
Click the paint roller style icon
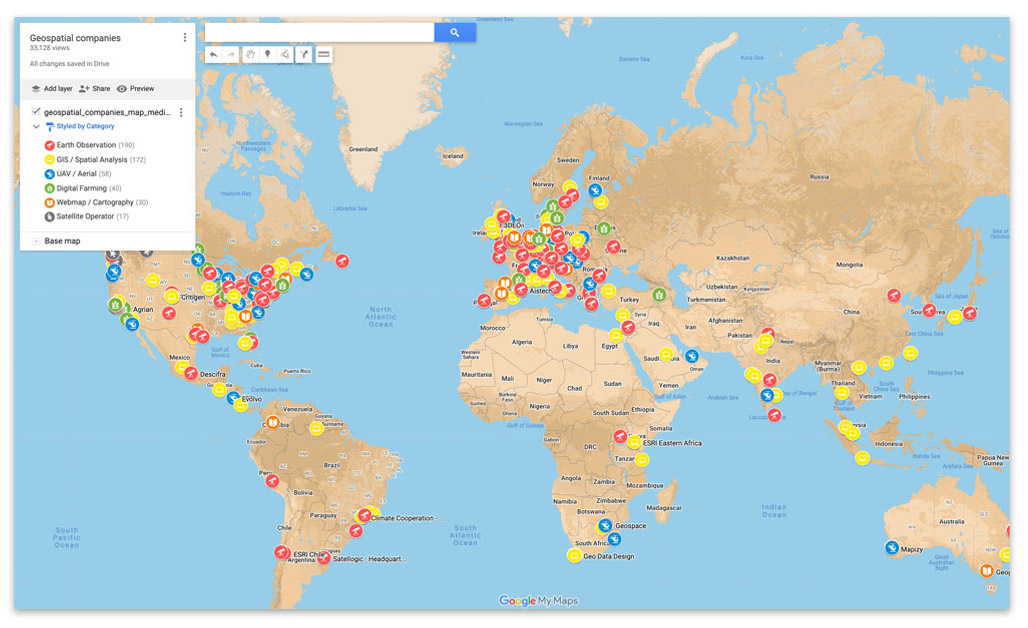[x=50, y=127]
